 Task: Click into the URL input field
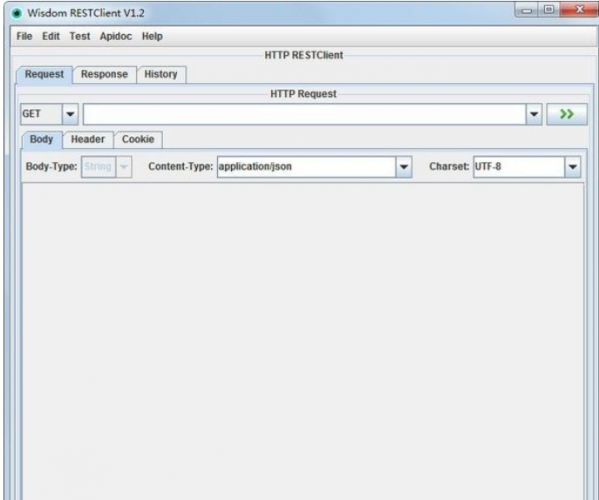[x=304, y=114]
